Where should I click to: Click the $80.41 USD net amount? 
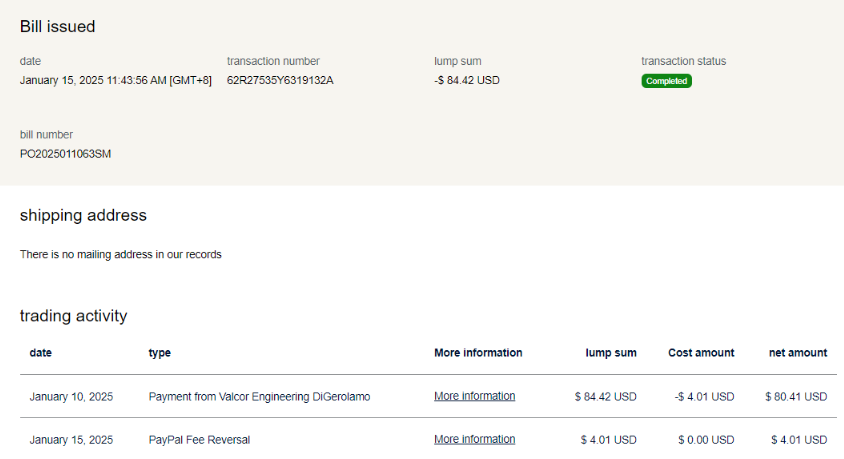[x=796, y=396]
